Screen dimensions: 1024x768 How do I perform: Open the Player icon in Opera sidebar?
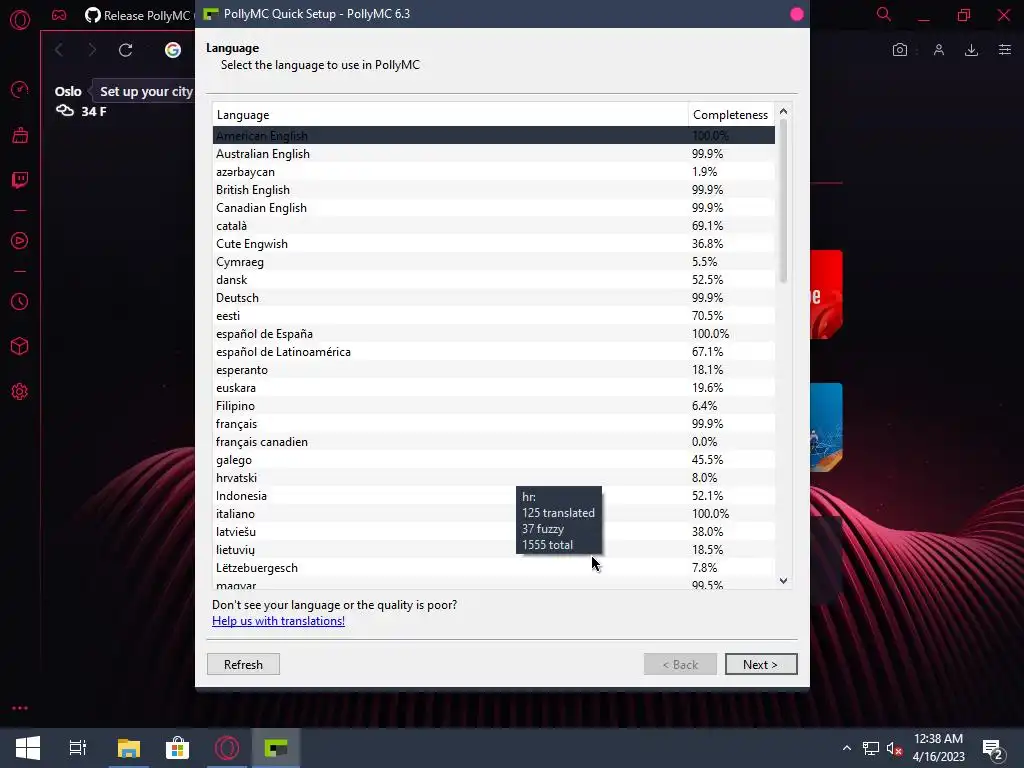pos(20,240)
